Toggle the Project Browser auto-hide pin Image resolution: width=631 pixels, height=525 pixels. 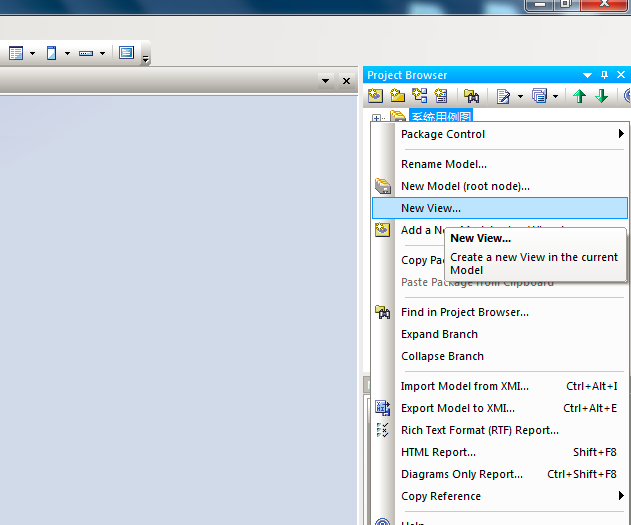click(x=604, y=75)
